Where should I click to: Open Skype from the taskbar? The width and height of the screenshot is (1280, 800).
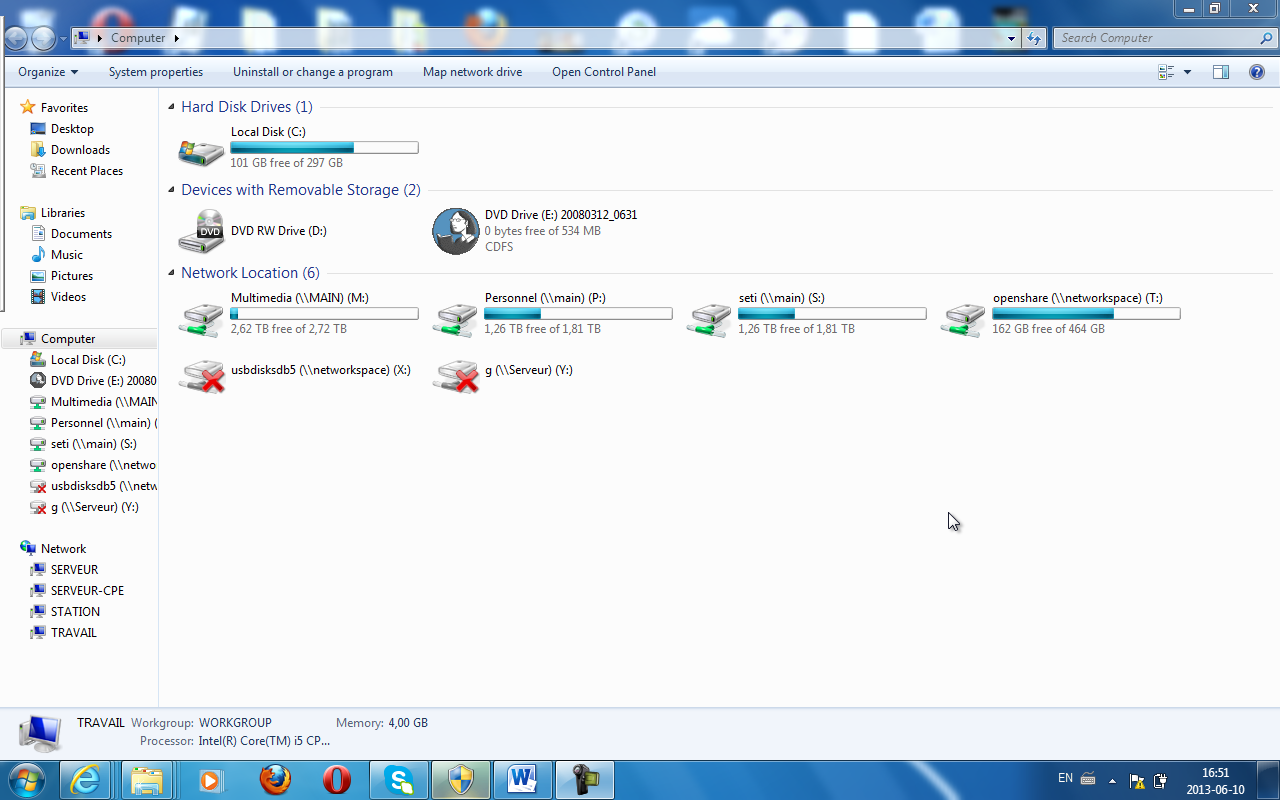pos(399,779)
